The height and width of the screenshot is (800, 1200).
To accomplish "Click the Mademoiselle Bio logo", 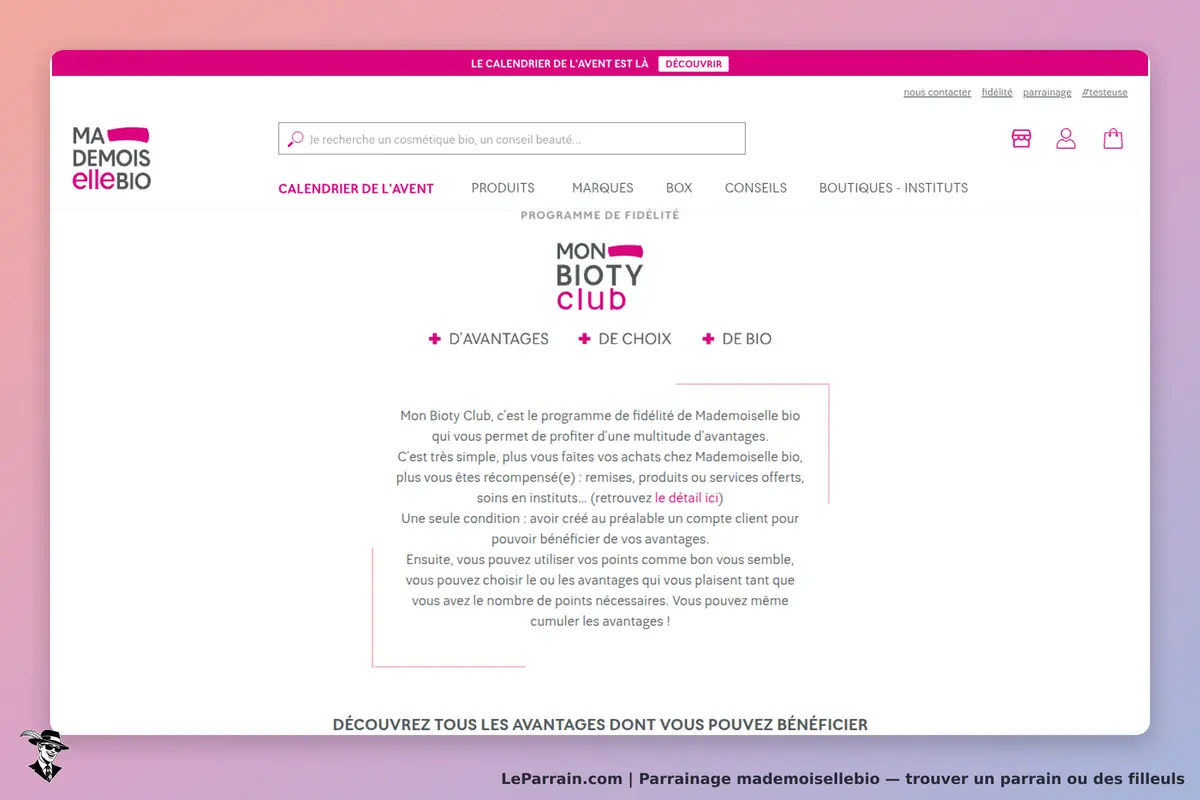I will (112, 158).
